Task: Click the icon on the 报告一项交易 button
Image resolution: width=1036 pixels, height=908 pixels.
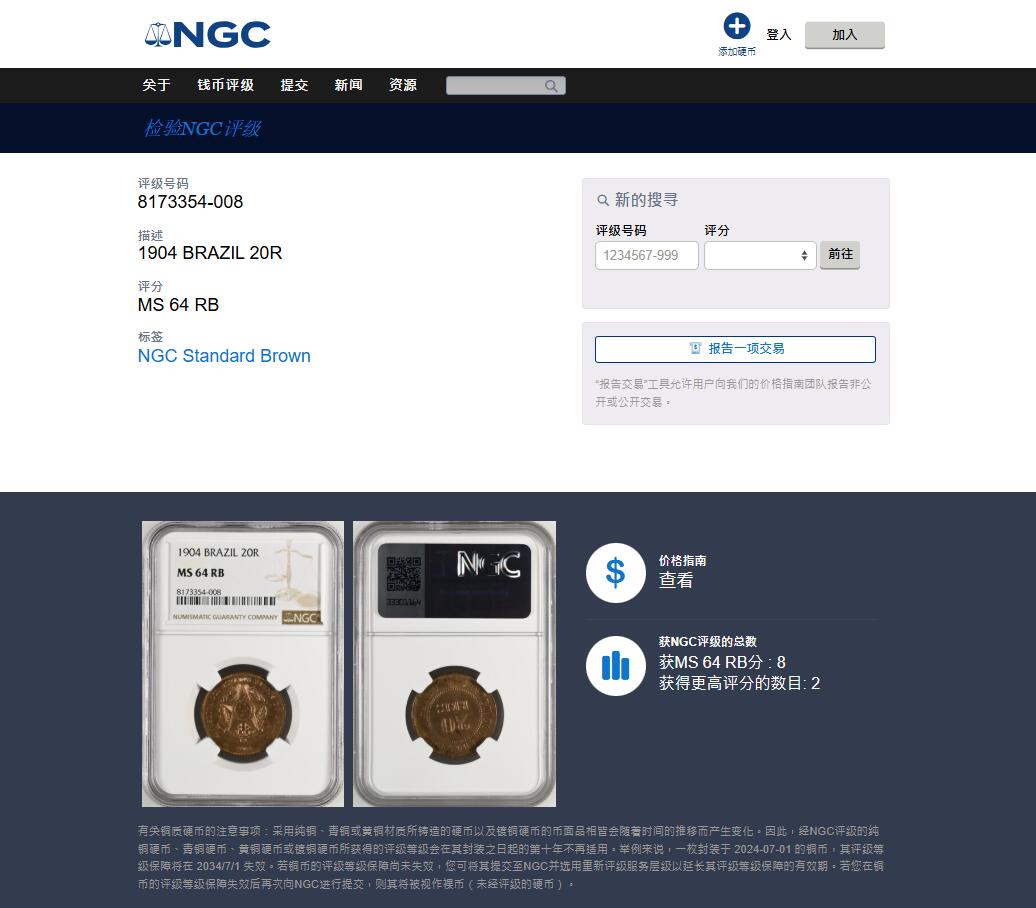Action: click(695, 348)
